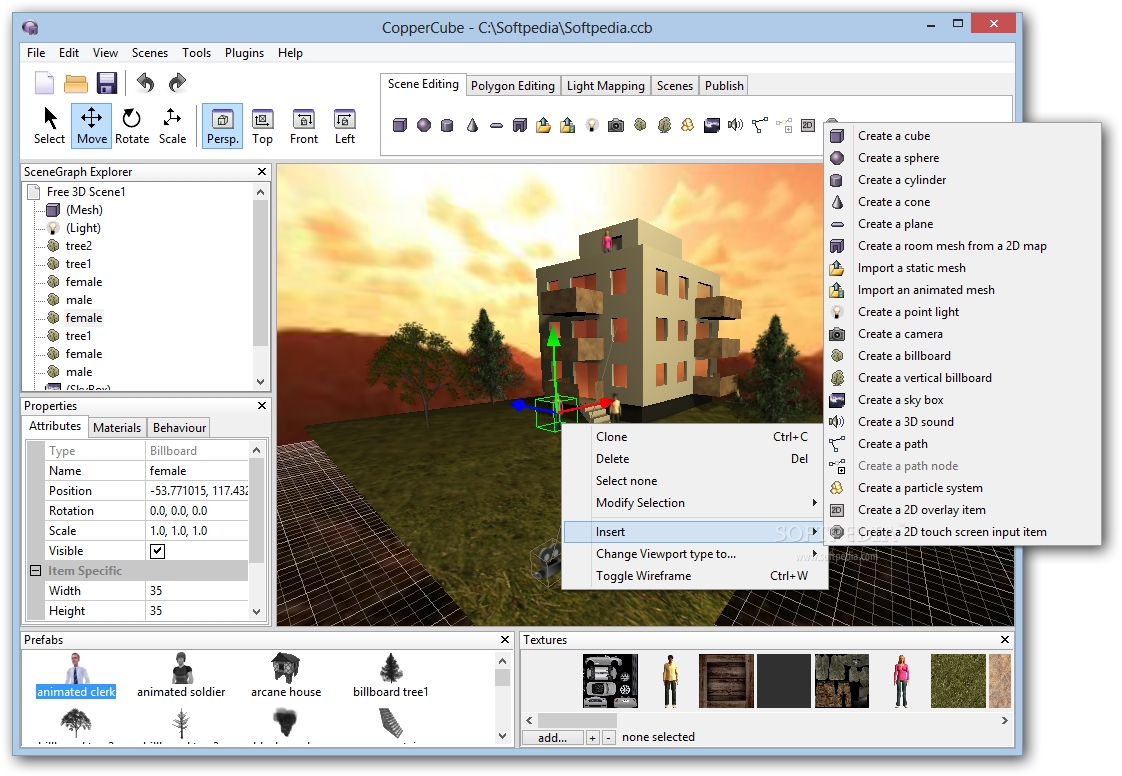Click the plus button beside add...
The image size is (1122, 776).
pos(592,737)
